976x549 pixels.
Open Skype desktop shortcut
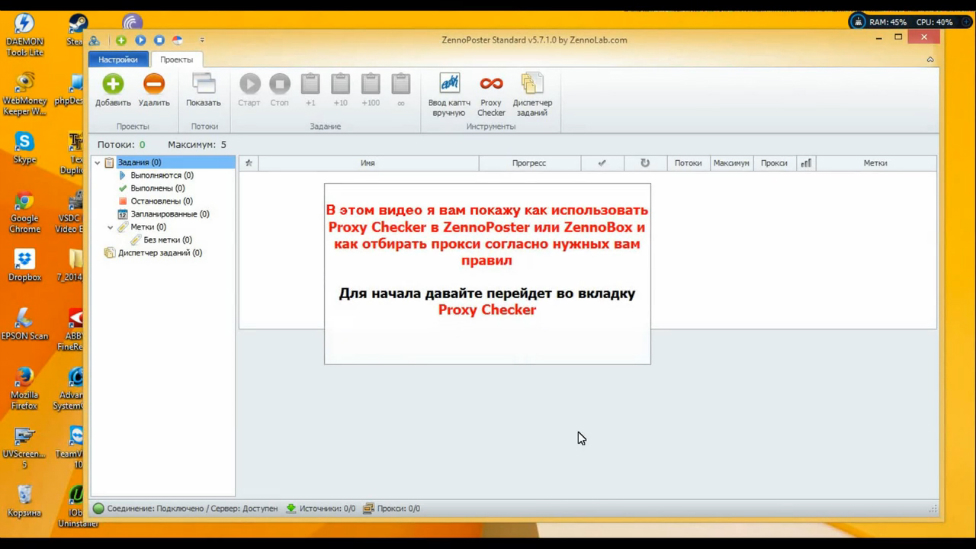pos(24,148)
